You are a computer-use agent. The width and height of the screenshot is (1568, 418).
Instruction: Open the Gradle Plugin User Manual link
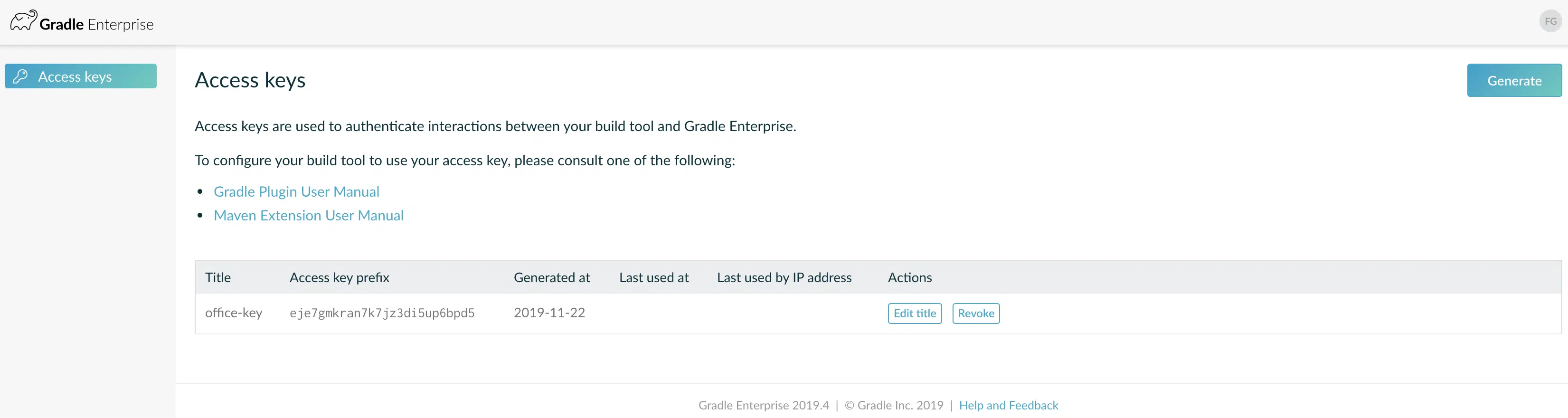tap(296, 191)
